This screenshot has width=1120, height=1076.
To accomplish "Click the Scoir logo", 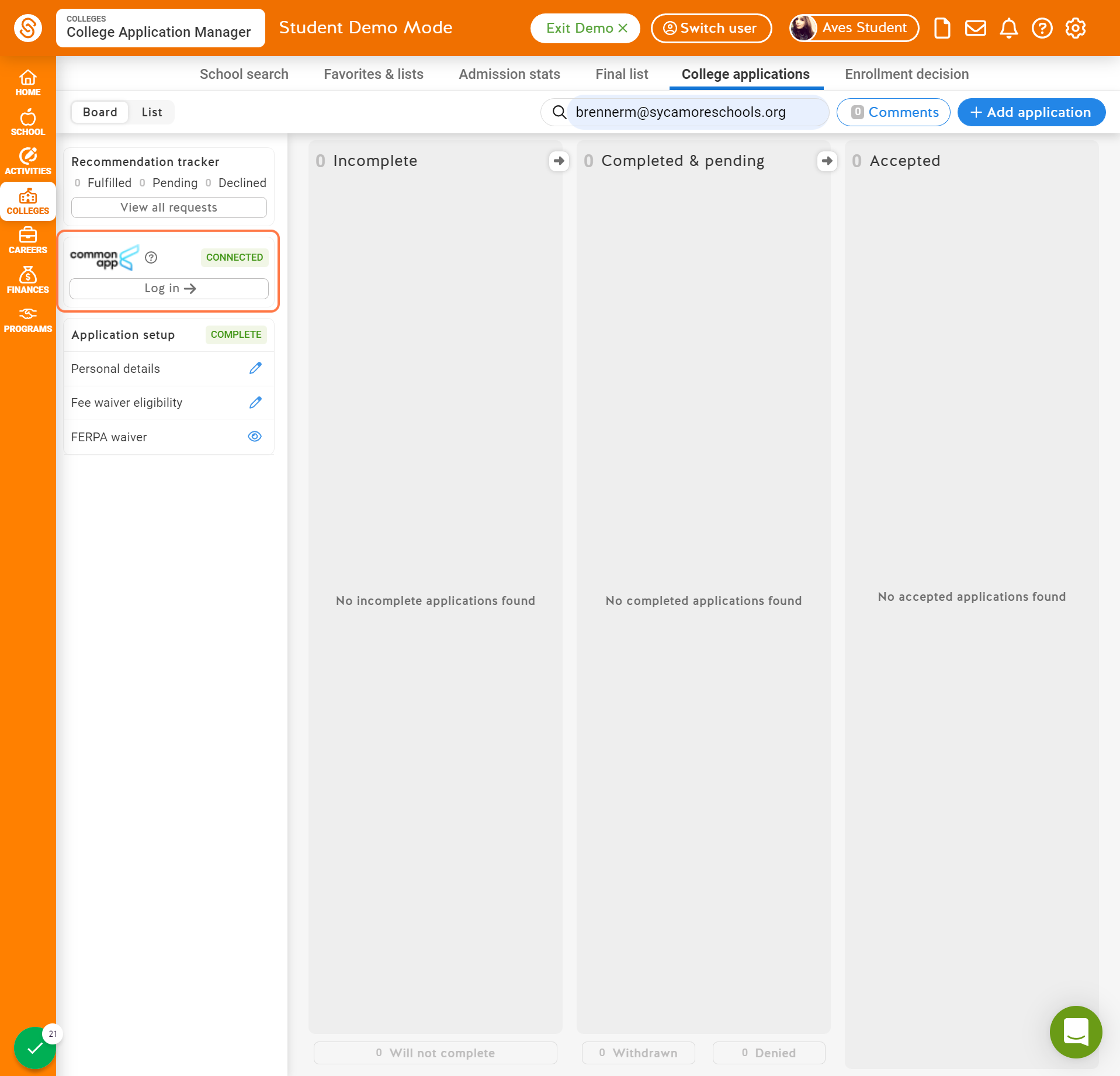I will coord(28,27).
